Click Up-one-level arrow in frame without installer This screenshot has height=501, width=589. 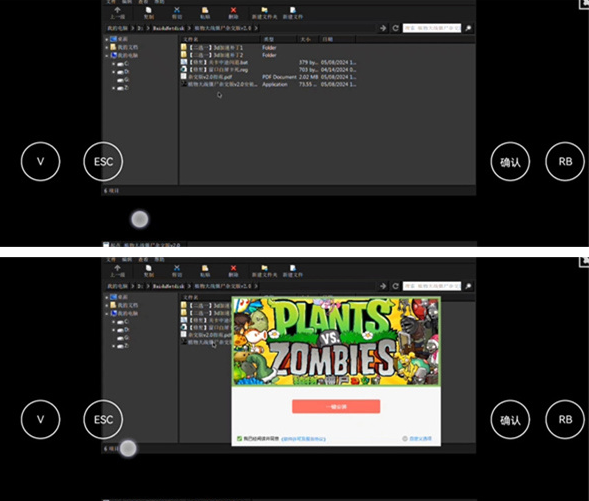click(117, 10)
